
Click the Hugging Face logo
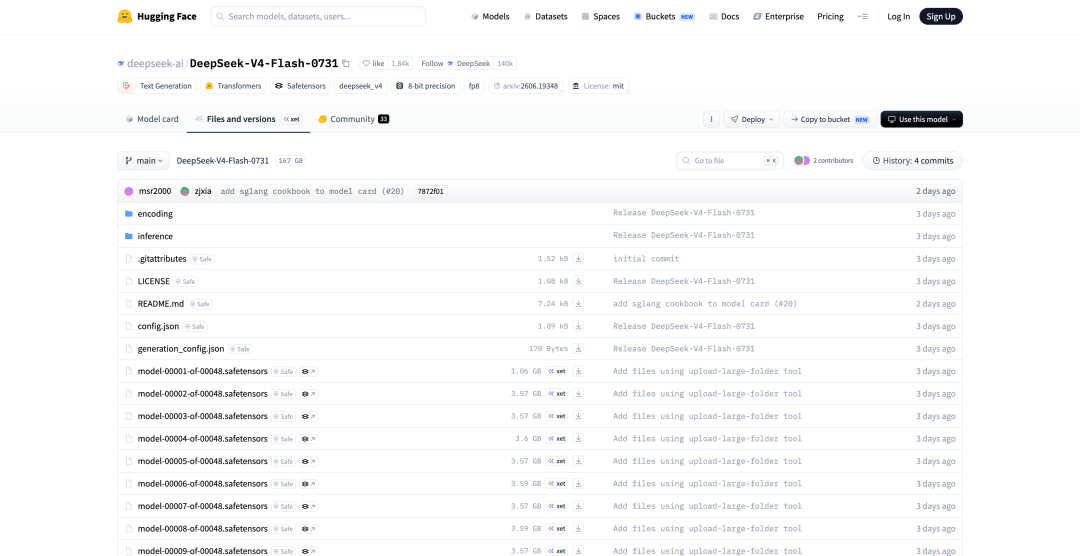[157, 17]
